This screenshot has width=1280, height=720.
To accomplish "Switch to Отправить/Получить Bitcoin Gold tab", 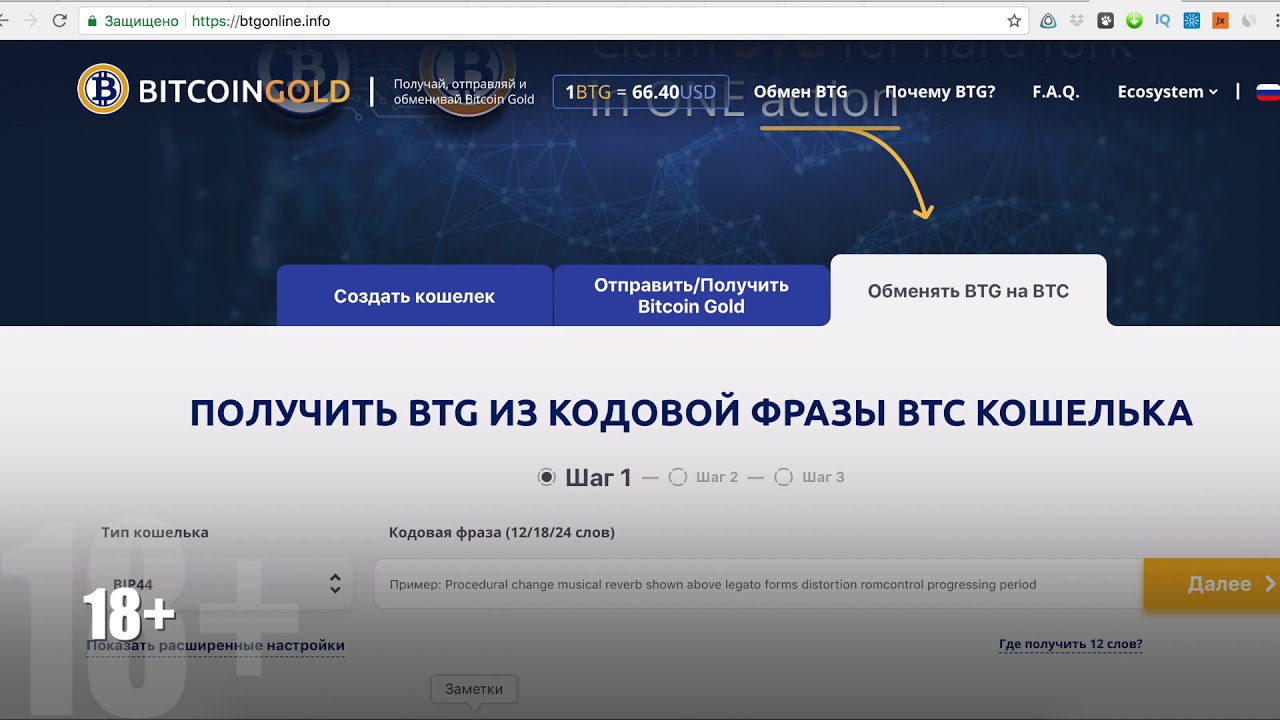I will coord(691,295).
